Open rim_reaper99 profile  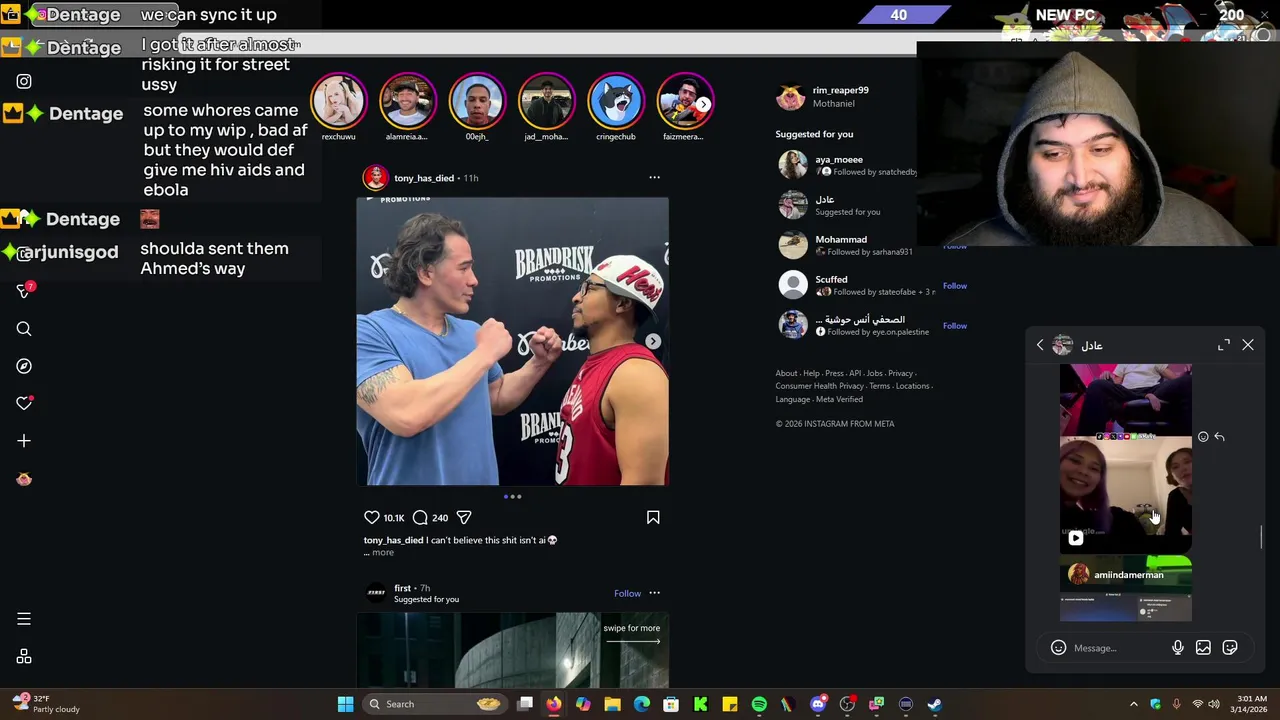coord(840,90)
